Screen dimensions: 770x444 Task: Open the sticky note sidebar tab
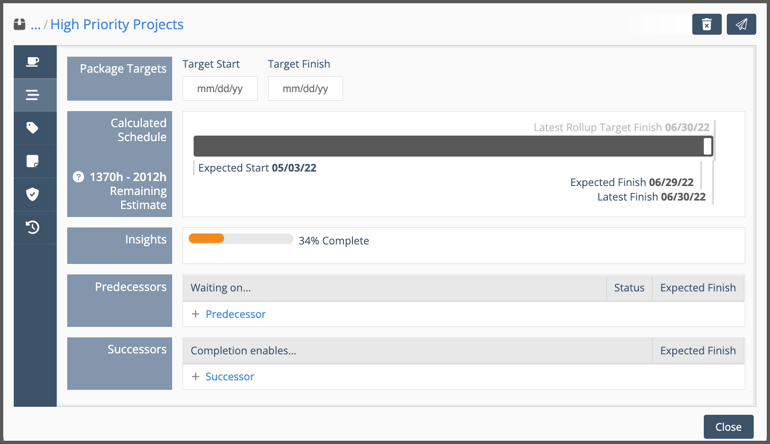(33, 161)
